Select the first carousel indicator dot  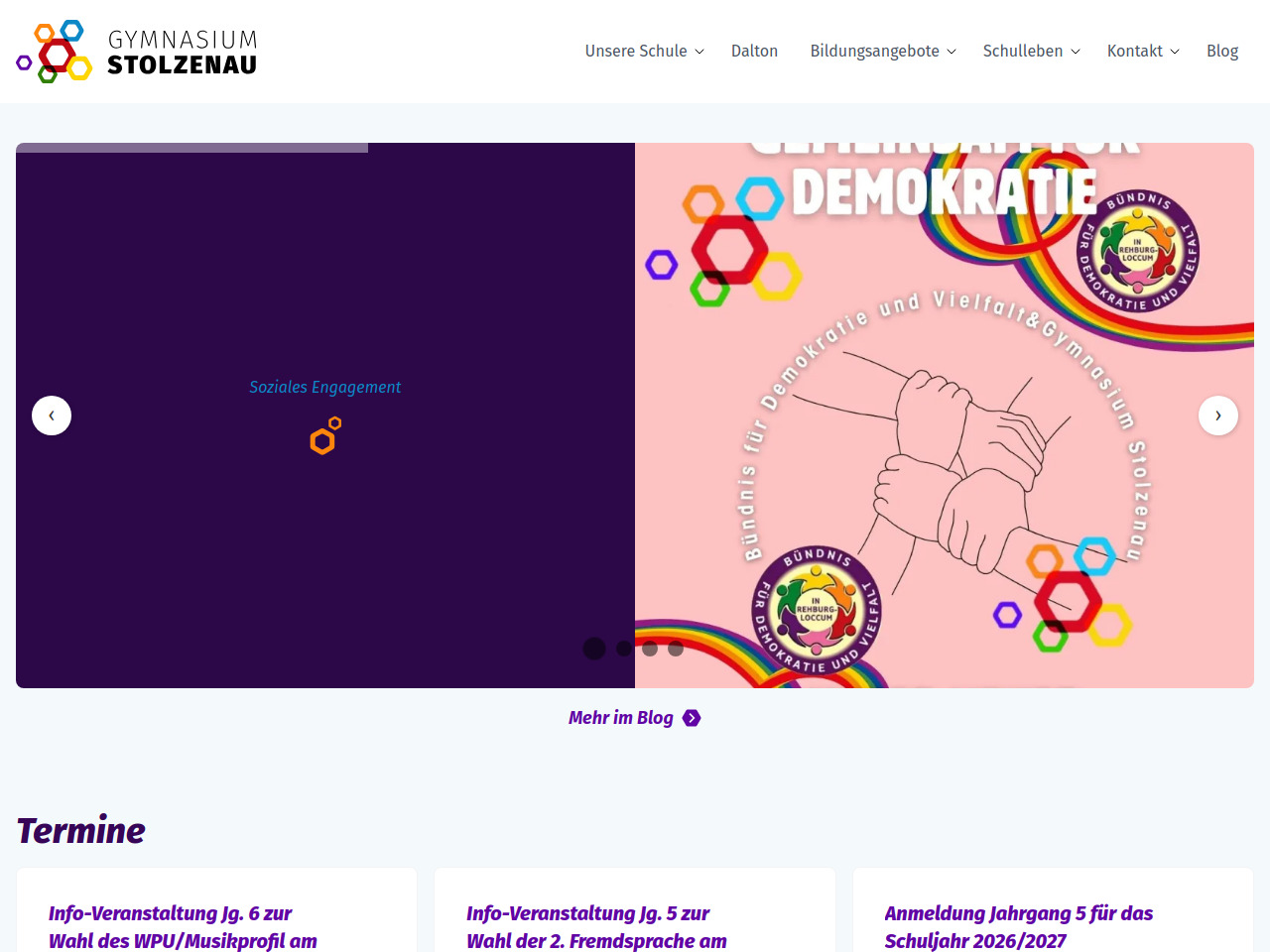click(594, 649)
